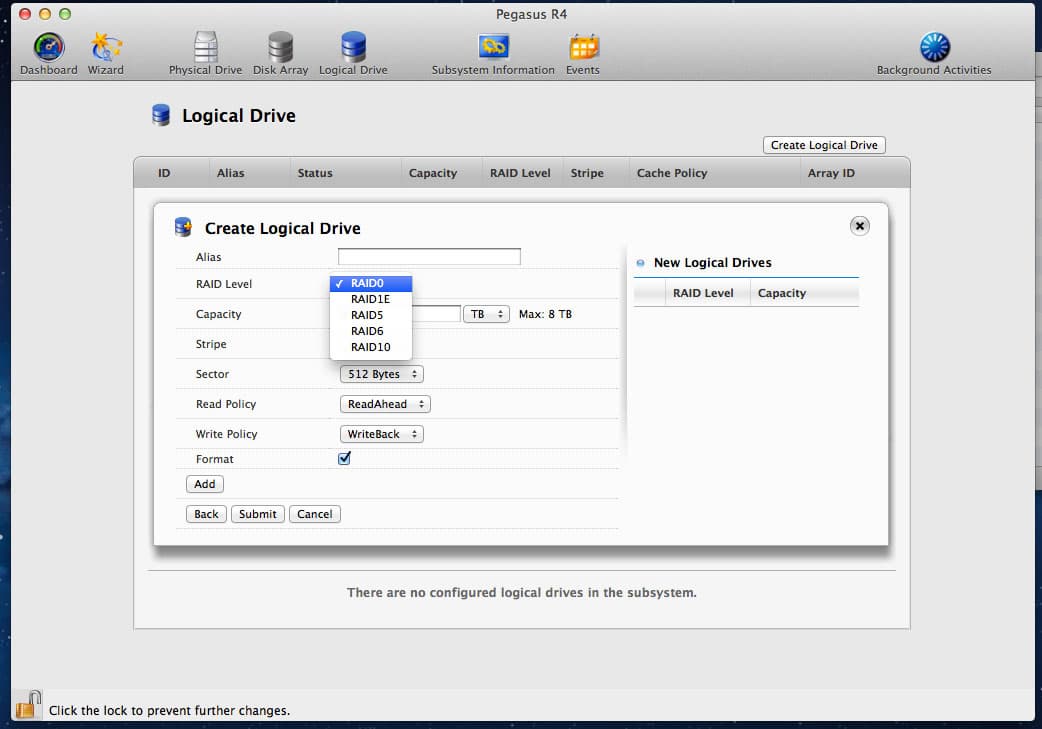
Task: Click the Create Logical Drive dialog icon
Action: click(183, 227)
